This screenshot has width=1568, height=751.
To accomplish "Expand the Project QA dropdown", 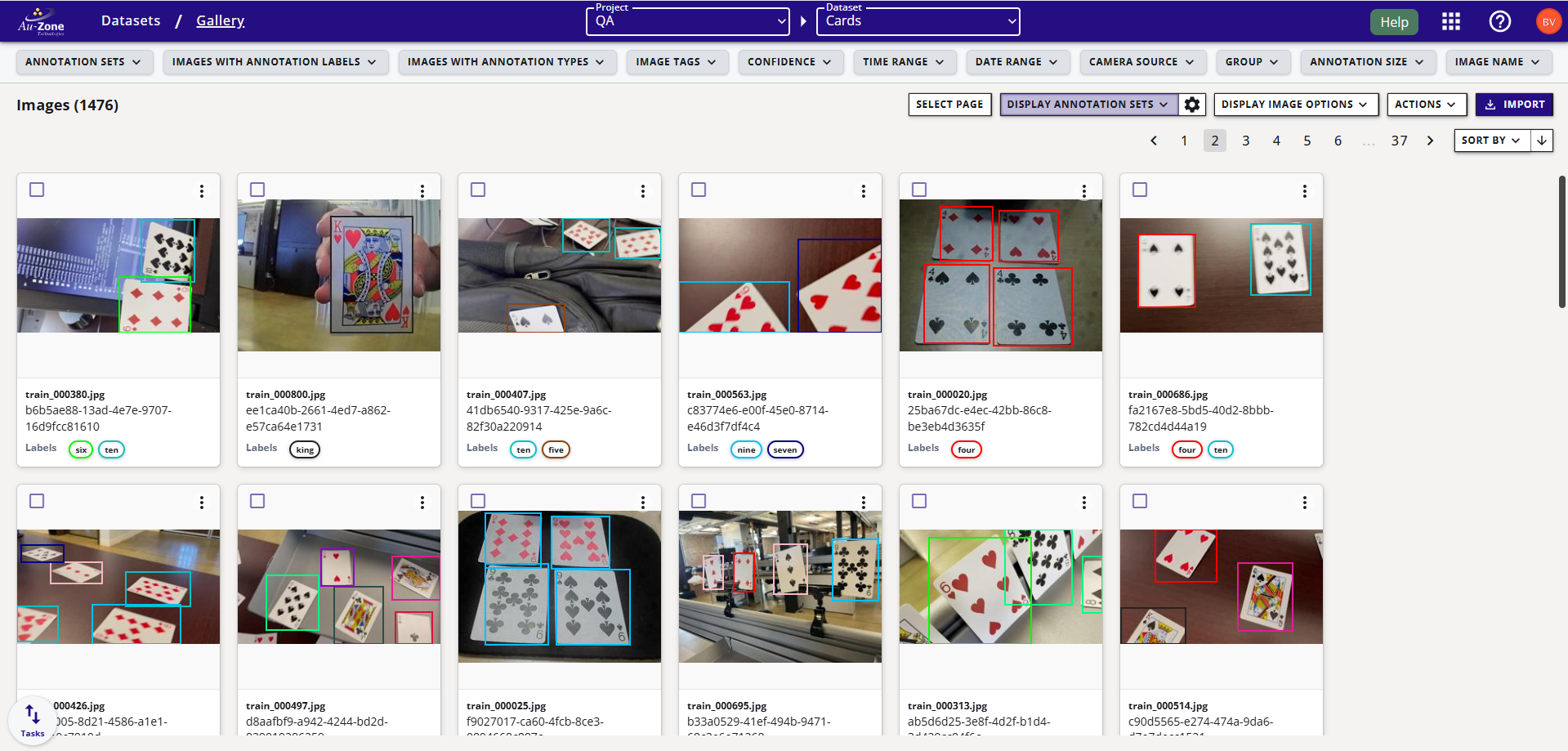I will click(x=688, y=22).
